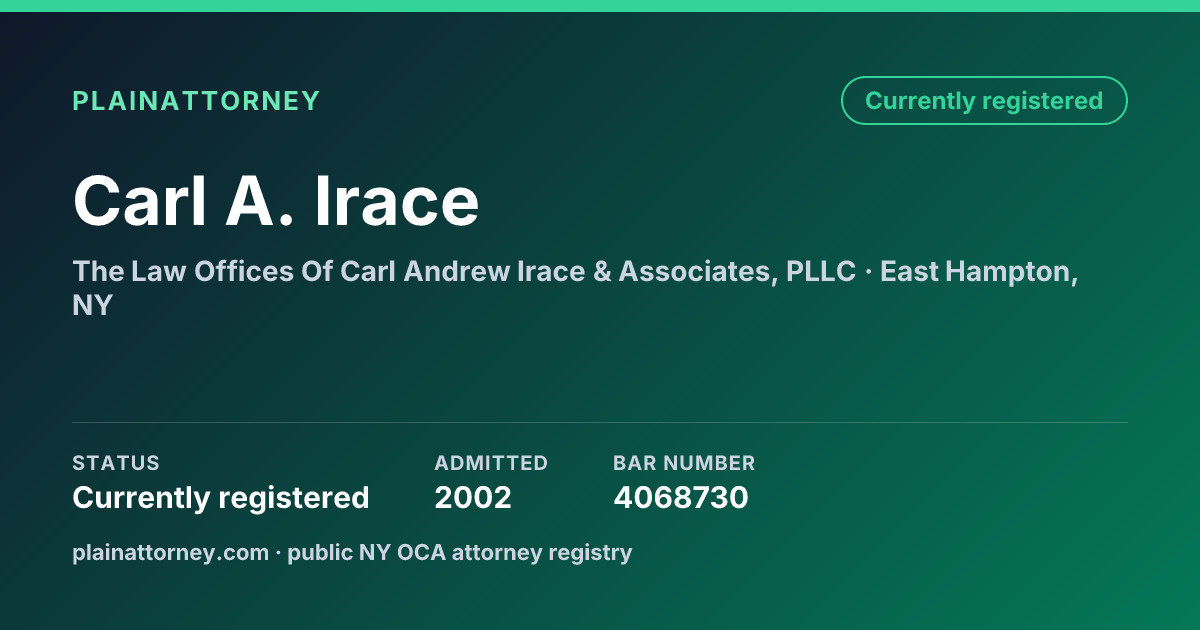Click the ADMITTED field label
This screenshot has width=1200, height=630.
[491, 463]
